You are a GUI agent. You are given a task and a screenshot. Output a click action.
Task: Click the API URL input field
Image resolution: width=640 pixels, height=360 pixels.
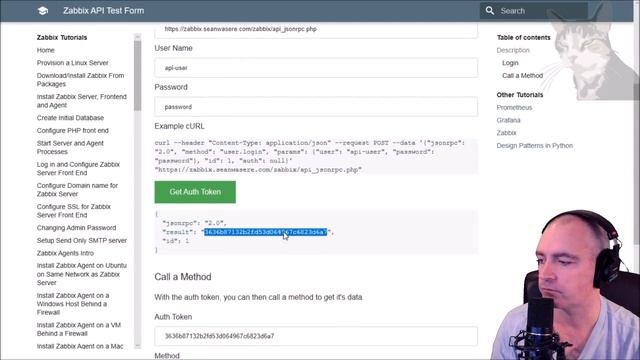pos(316,30)
